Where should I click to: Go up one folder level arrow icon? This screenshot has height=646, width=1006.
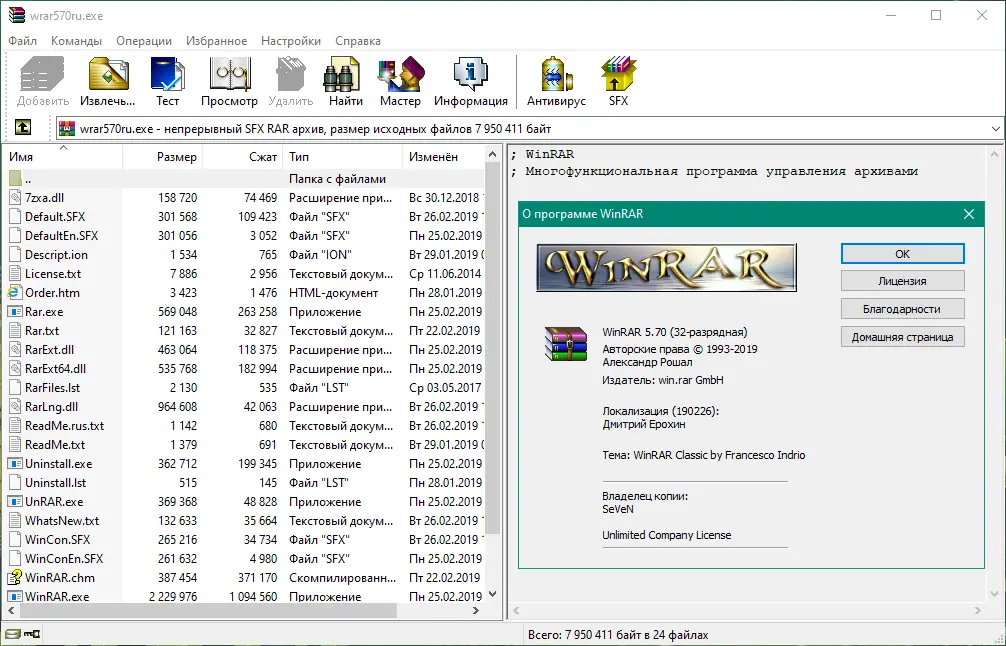23,128
